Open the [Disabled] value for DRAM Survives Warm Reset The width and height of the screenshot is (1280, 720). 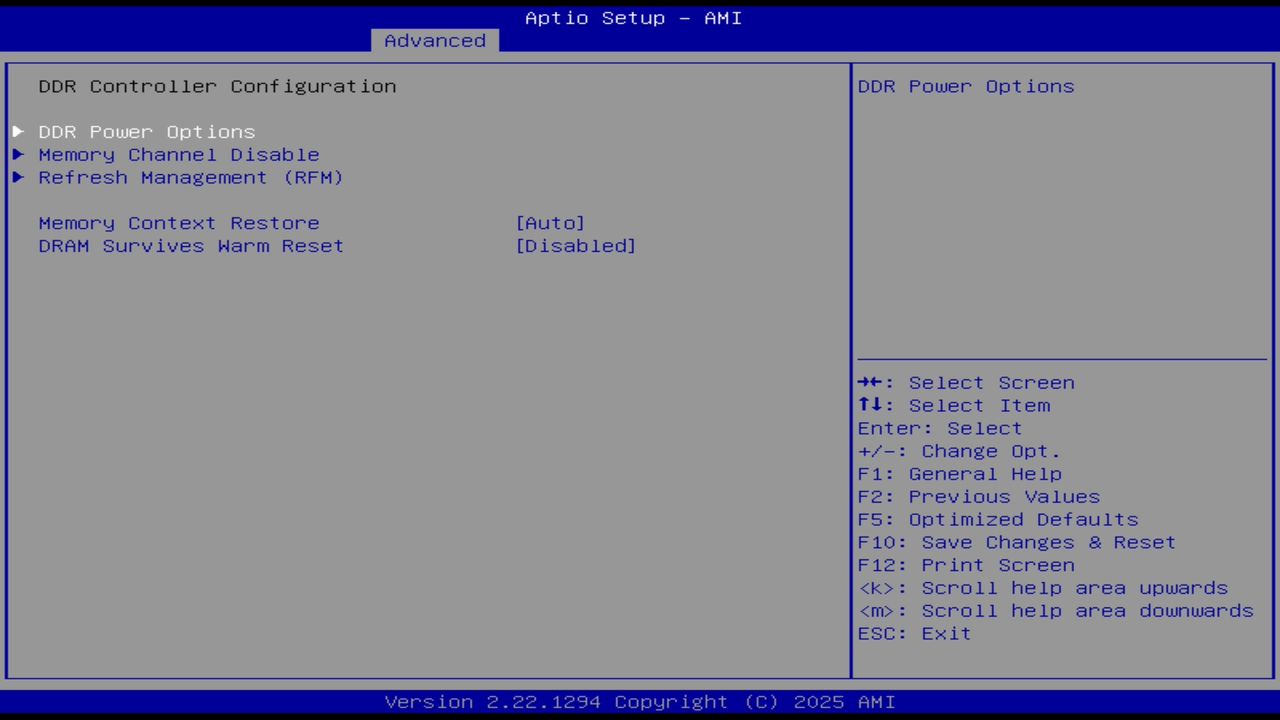coord(576,246)
